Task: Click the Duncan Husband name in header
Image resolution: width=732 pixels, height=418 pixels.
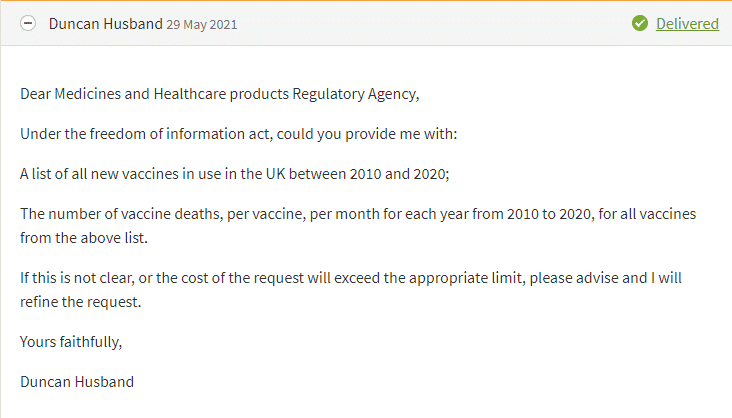Action: (106, 24)
